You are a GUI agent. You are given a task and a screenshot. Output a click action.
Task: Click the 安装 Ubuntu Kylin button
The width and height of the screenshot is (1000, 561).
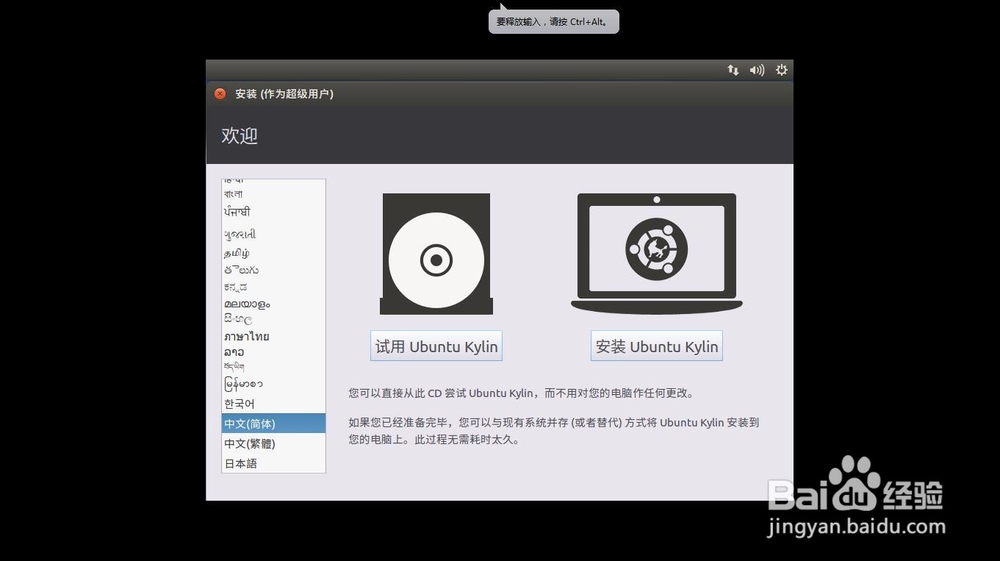656,346
